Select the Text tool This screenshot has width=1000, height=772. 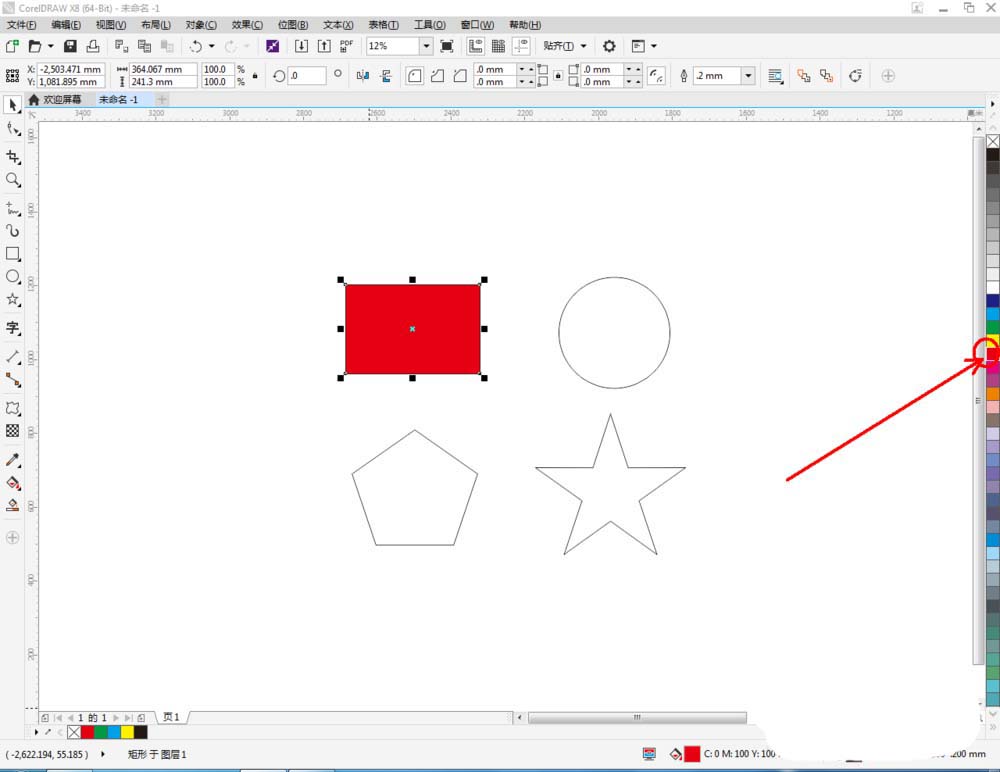pyautogui.click(x=13, y=329)
